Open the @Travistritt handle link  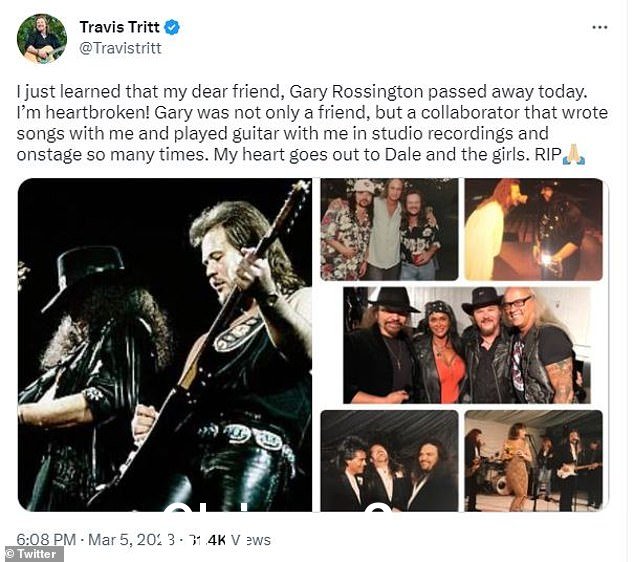[x=120, y=48]
